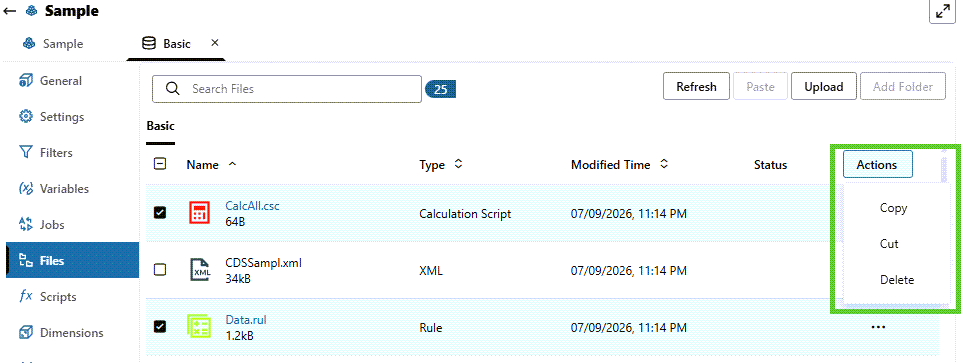Switch to the Sample tab
This screenshot has height=363, width=961.
click(x=53, y=44)
